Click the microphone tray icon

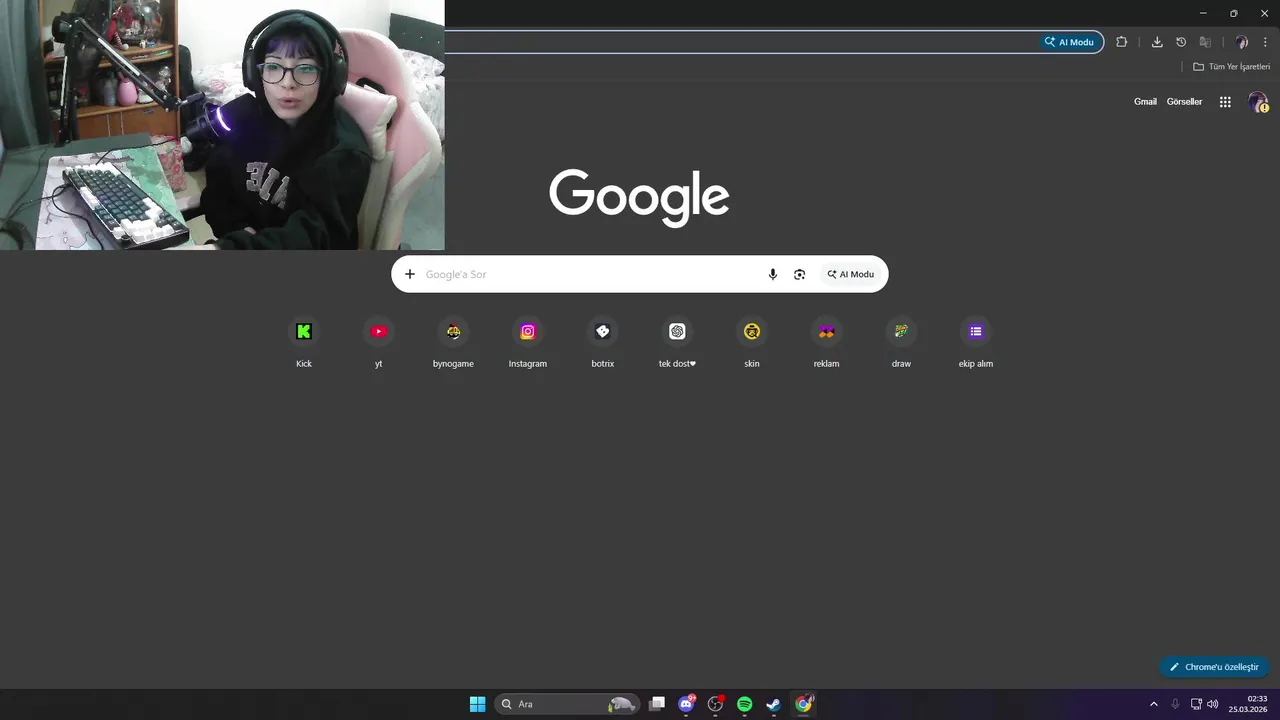pos(1175,704)
